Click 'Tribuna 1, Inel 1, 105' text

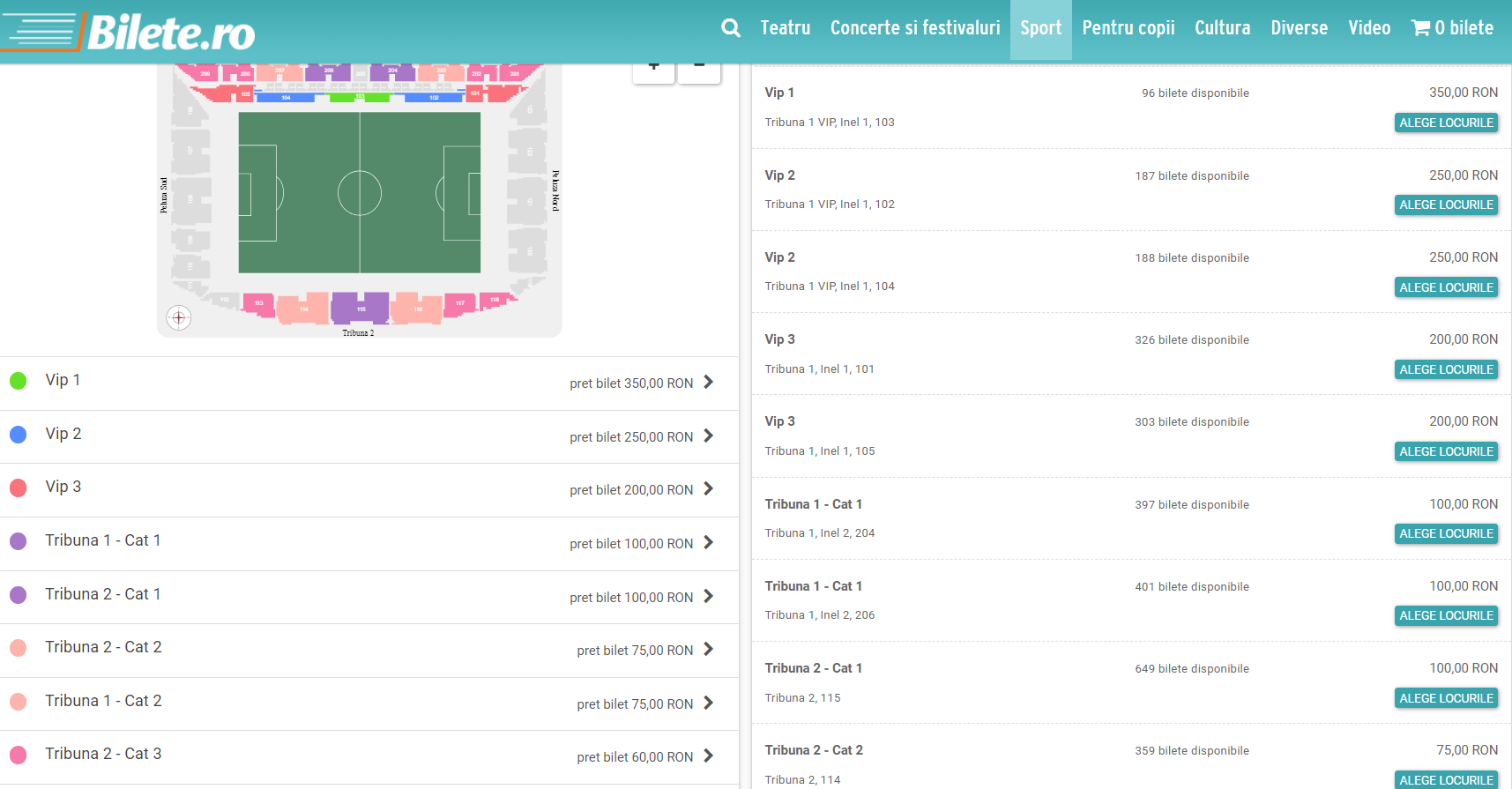point(820,451)
